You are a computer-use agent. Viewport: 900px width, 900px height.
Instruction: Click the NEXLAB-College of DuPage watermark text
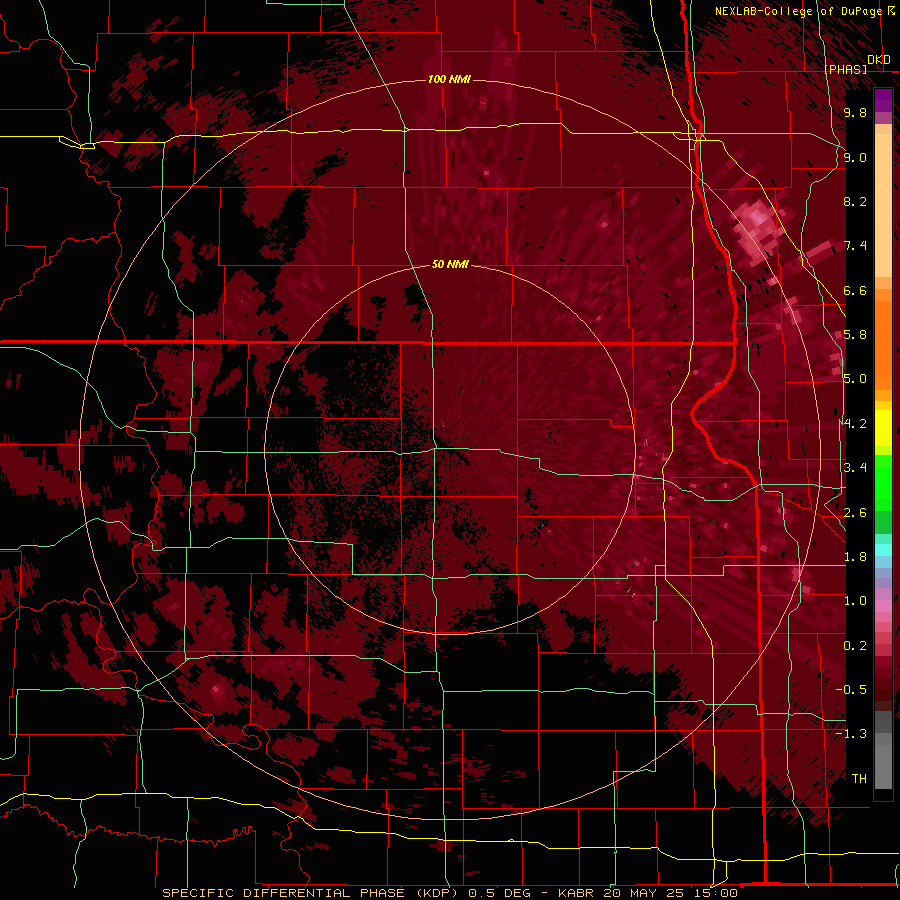pos(798,11)
